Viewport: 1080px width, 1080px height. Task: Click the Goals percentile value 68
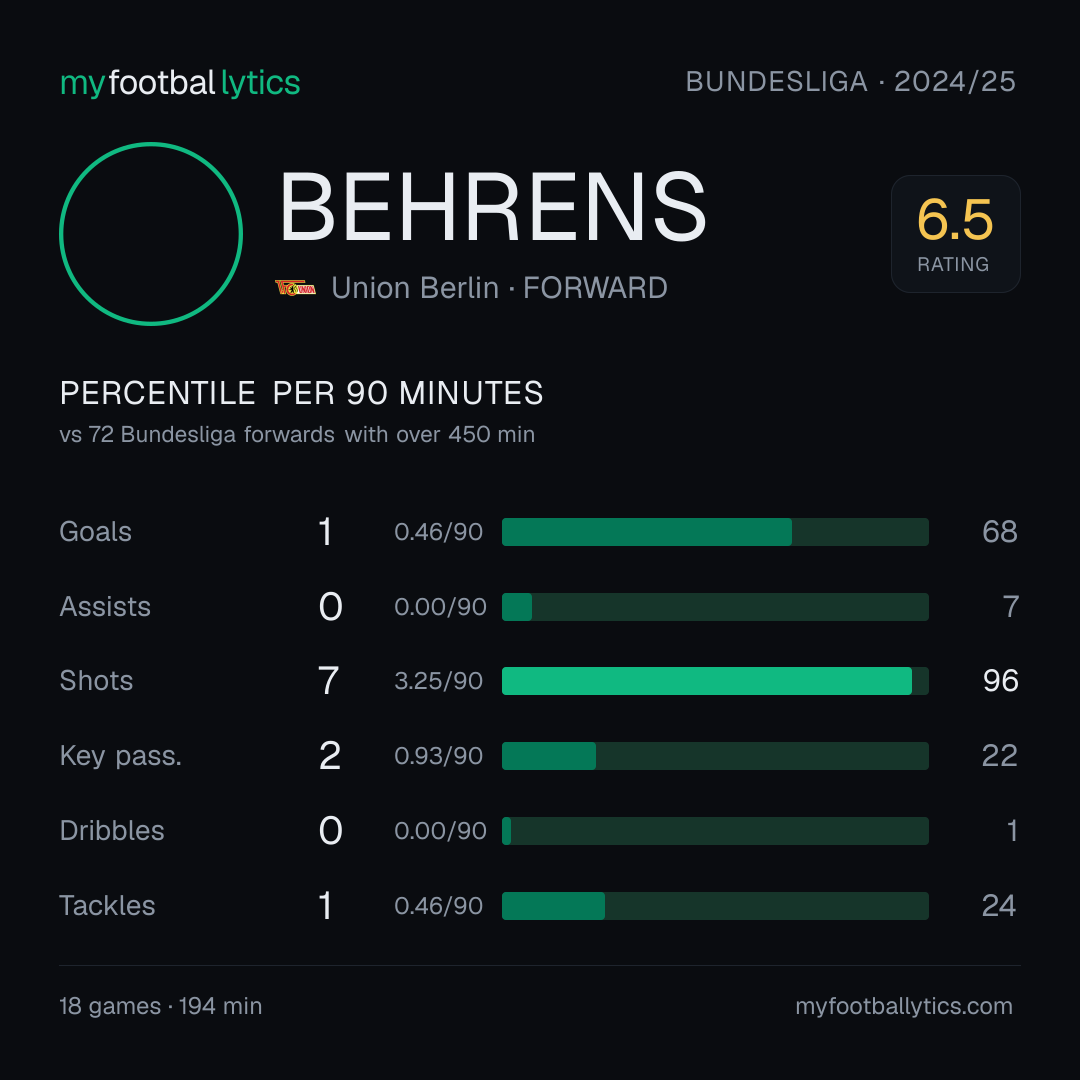click(x=1000, y=532)
